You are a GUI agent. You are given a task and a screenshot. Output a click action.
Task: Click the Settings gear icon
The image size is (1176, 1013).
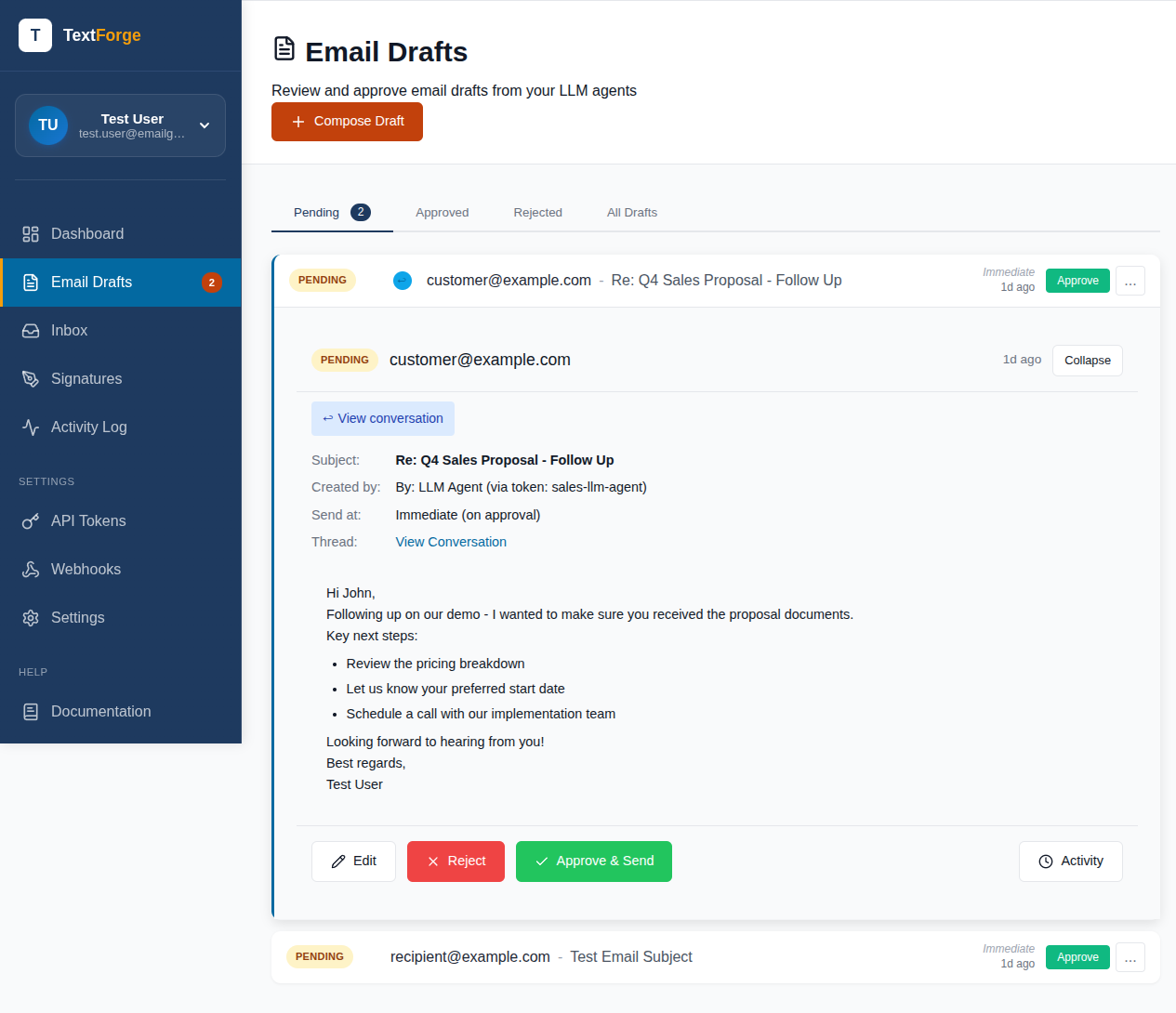31,618
